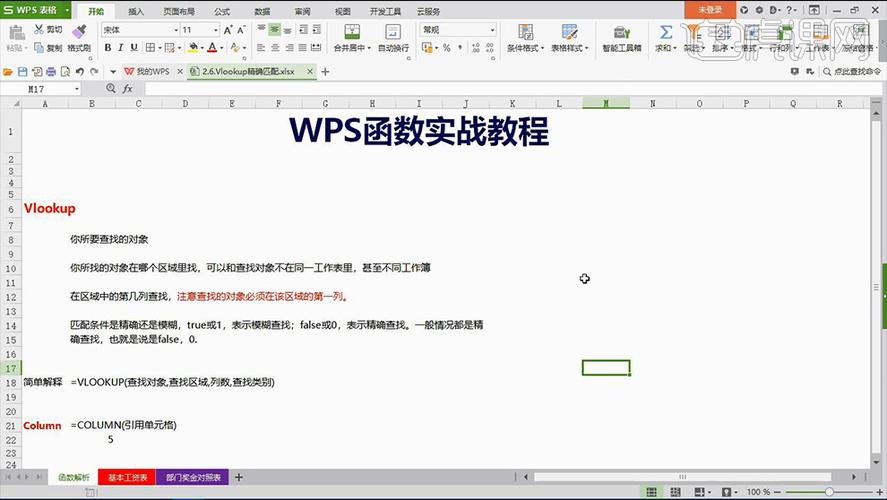The image size is (887, 500).
Task: Decrease font size with the A- icon
Action: pyautogui.click(x=242, y=30)
